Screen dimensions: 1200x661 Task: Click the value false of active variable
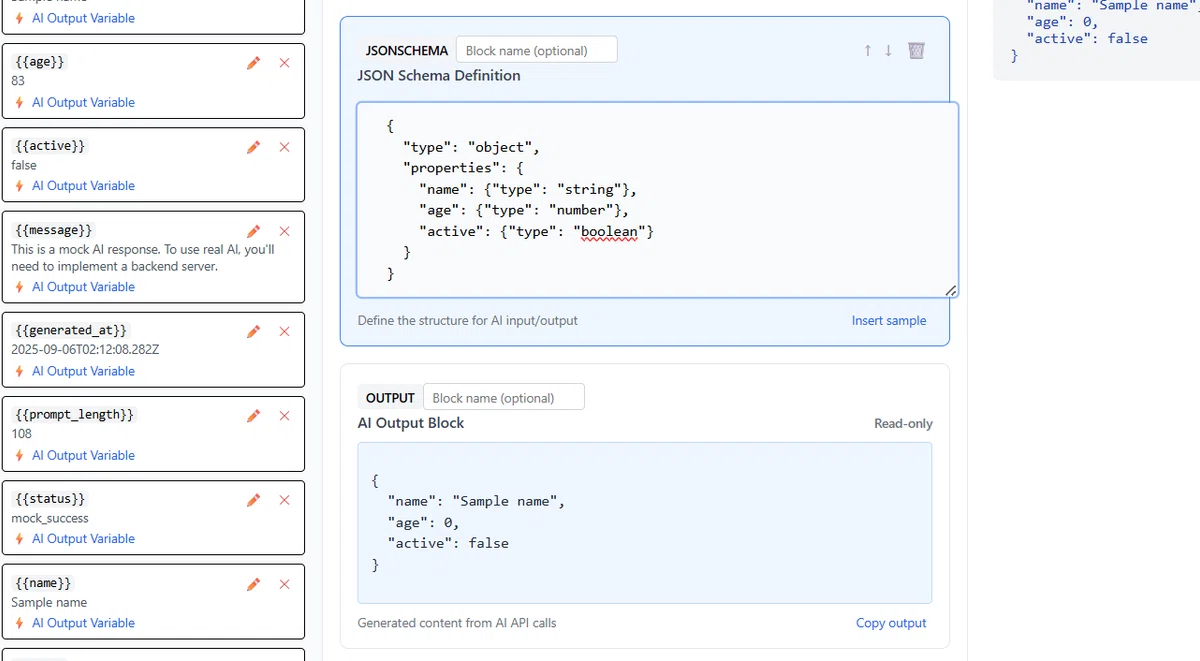tap(24, 165)
